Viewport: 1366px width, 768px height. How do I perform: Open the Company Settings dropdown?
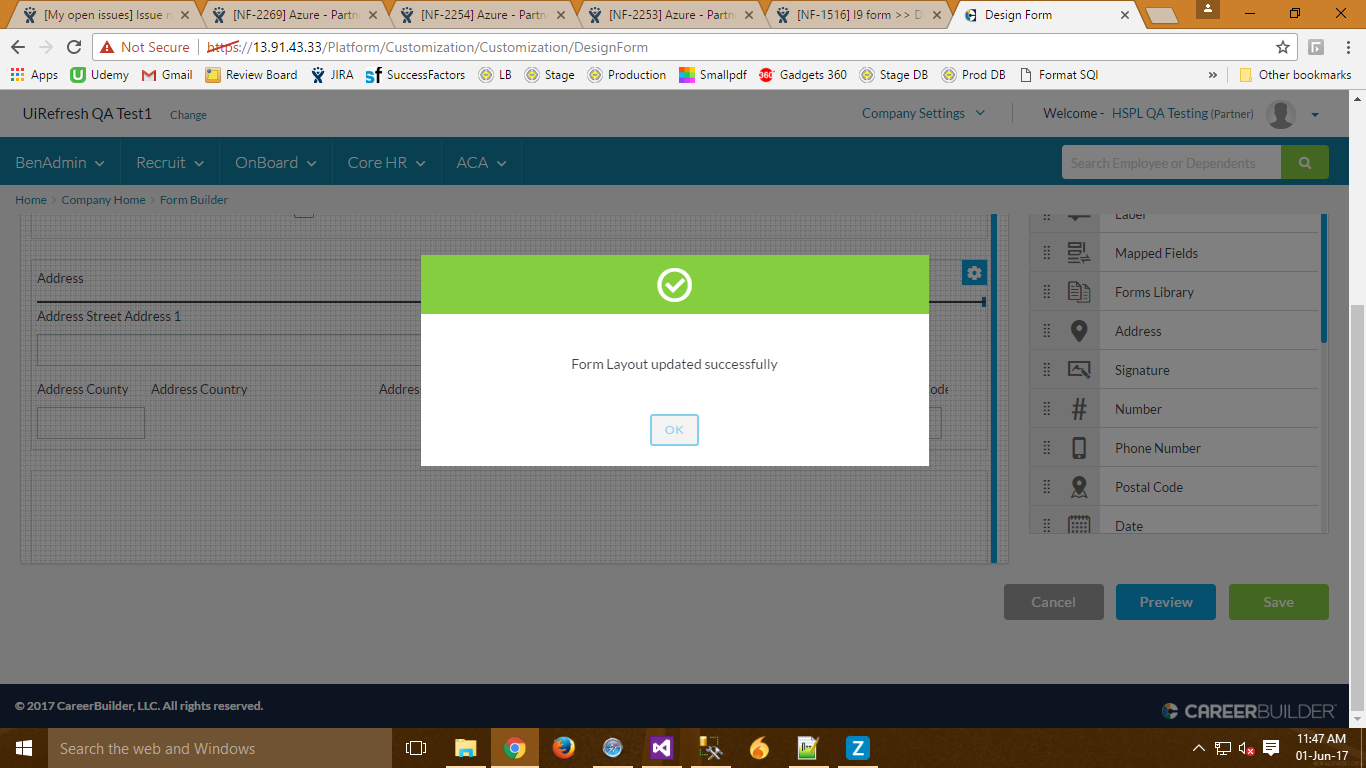coord(923,113)
